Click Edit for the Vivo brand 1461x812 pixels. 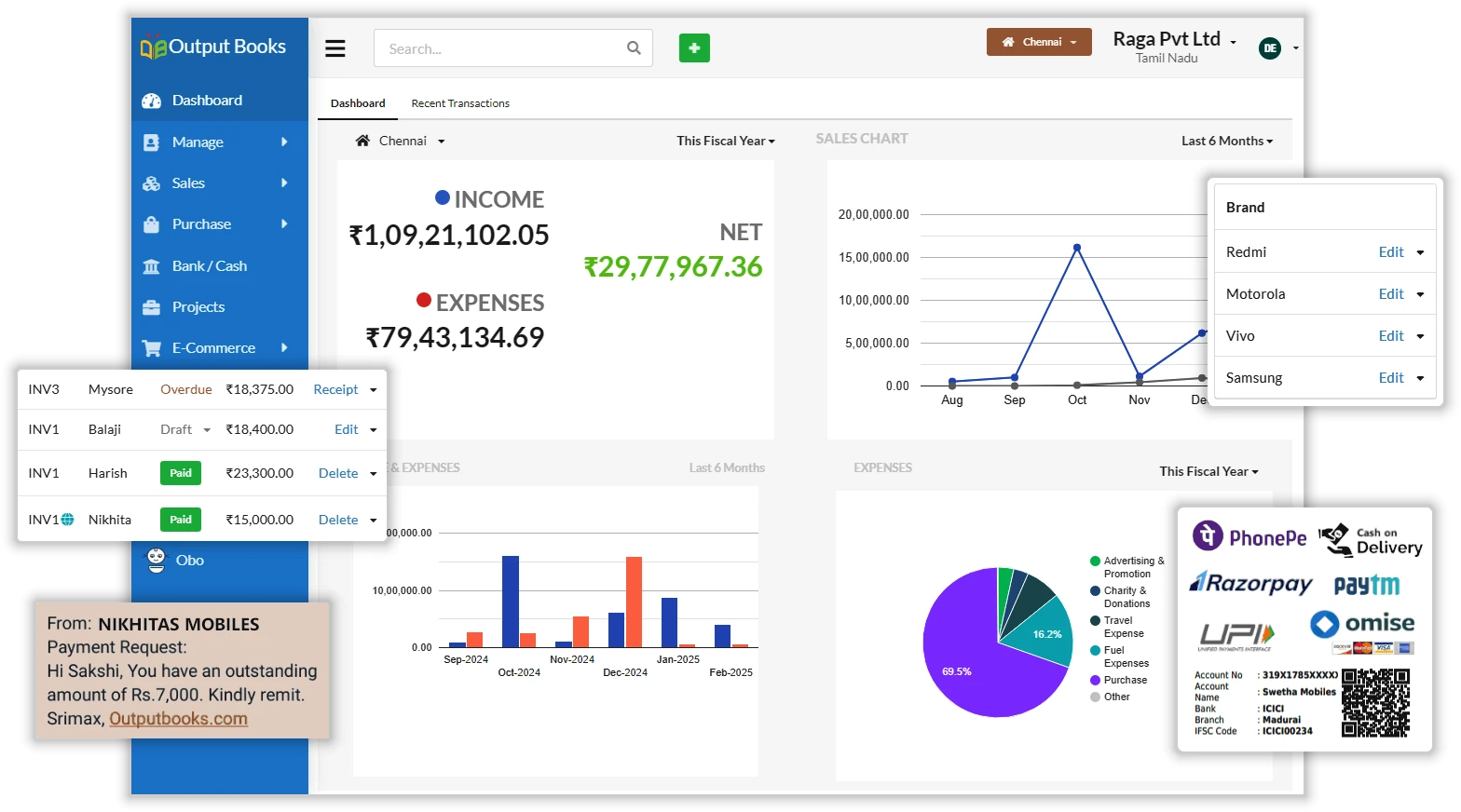click(x=1391, y=336)
